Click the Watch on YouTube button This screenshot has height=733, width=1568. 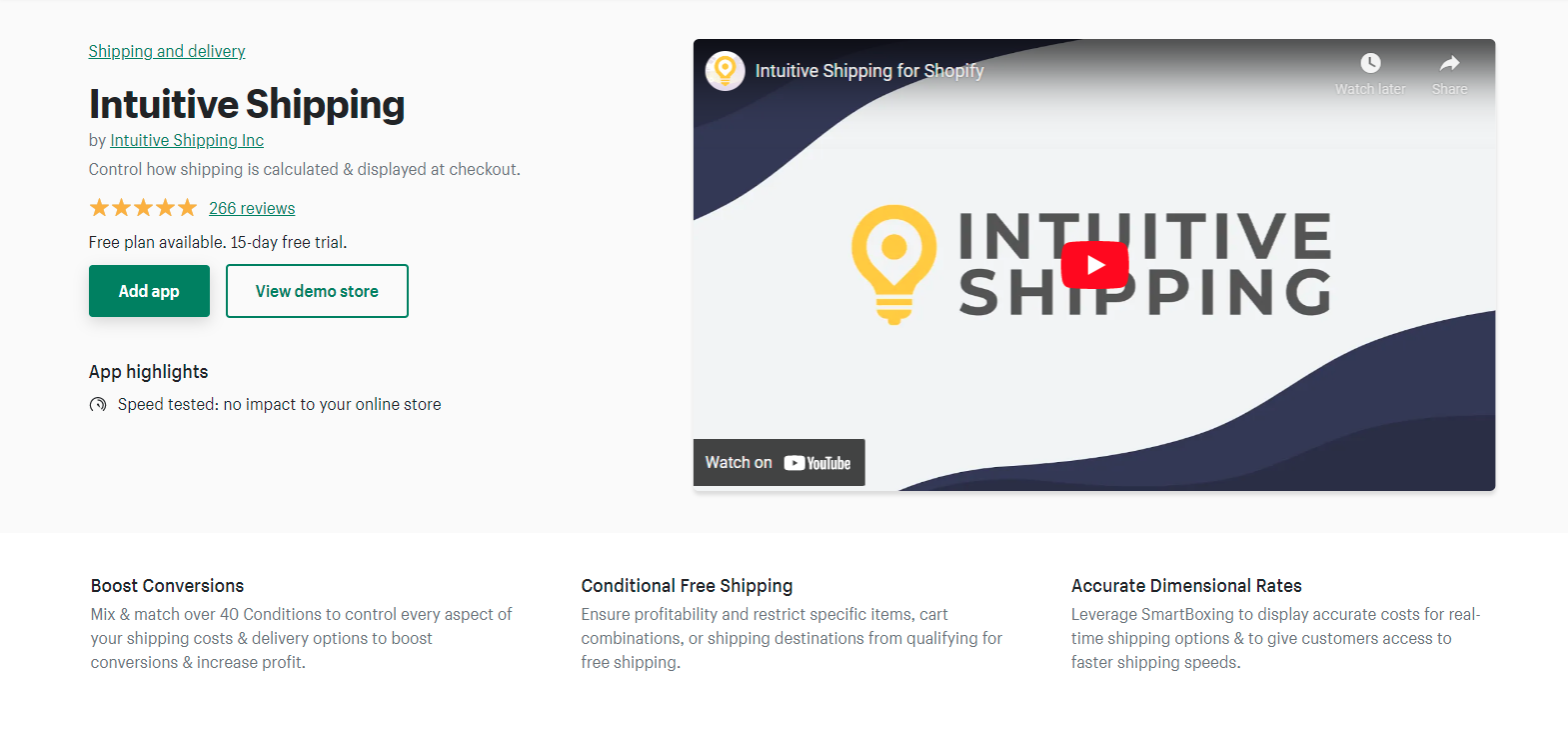(x=779, y=462)
